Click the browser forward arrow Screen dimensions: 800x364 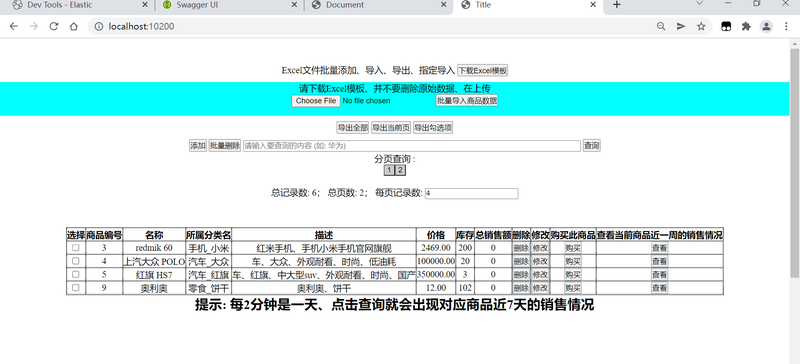tap(34, 27)
